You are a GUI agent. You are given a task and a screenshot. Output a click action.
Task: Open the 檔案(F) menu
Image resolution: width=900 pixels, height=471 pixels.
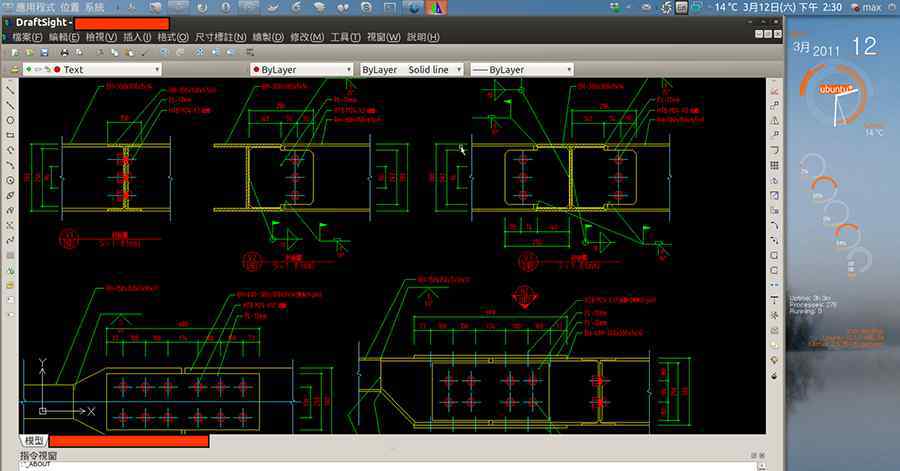pos(27,37)
